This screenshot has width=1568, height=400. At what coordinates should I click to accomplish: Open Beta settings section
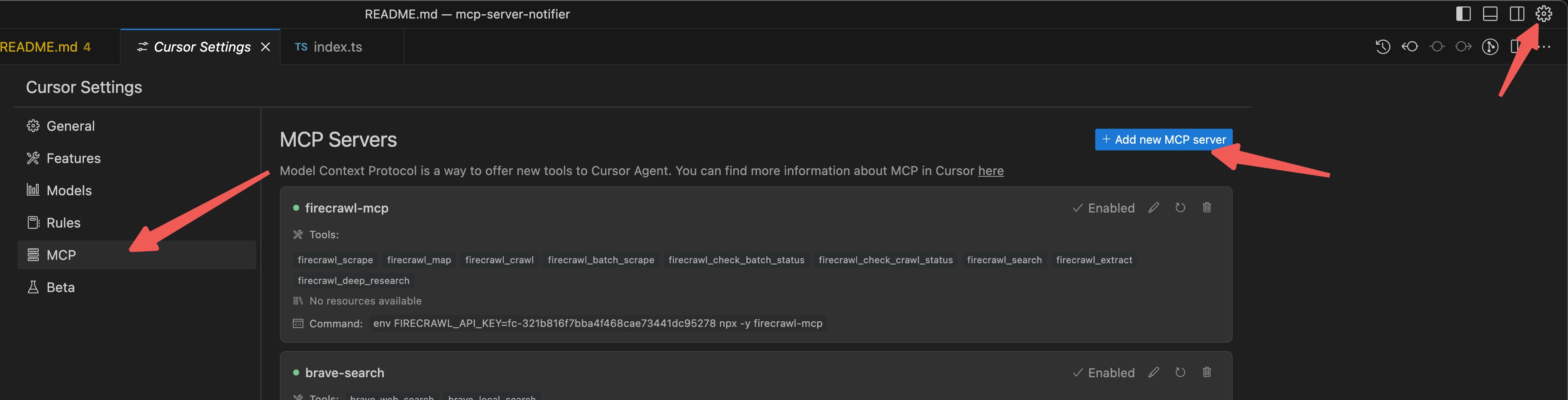137,287
